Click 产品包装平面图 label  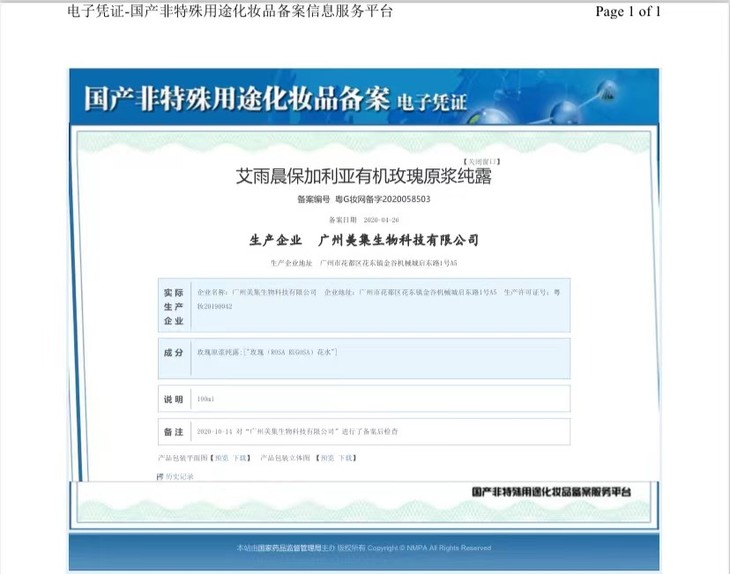[x=182, y=458]
